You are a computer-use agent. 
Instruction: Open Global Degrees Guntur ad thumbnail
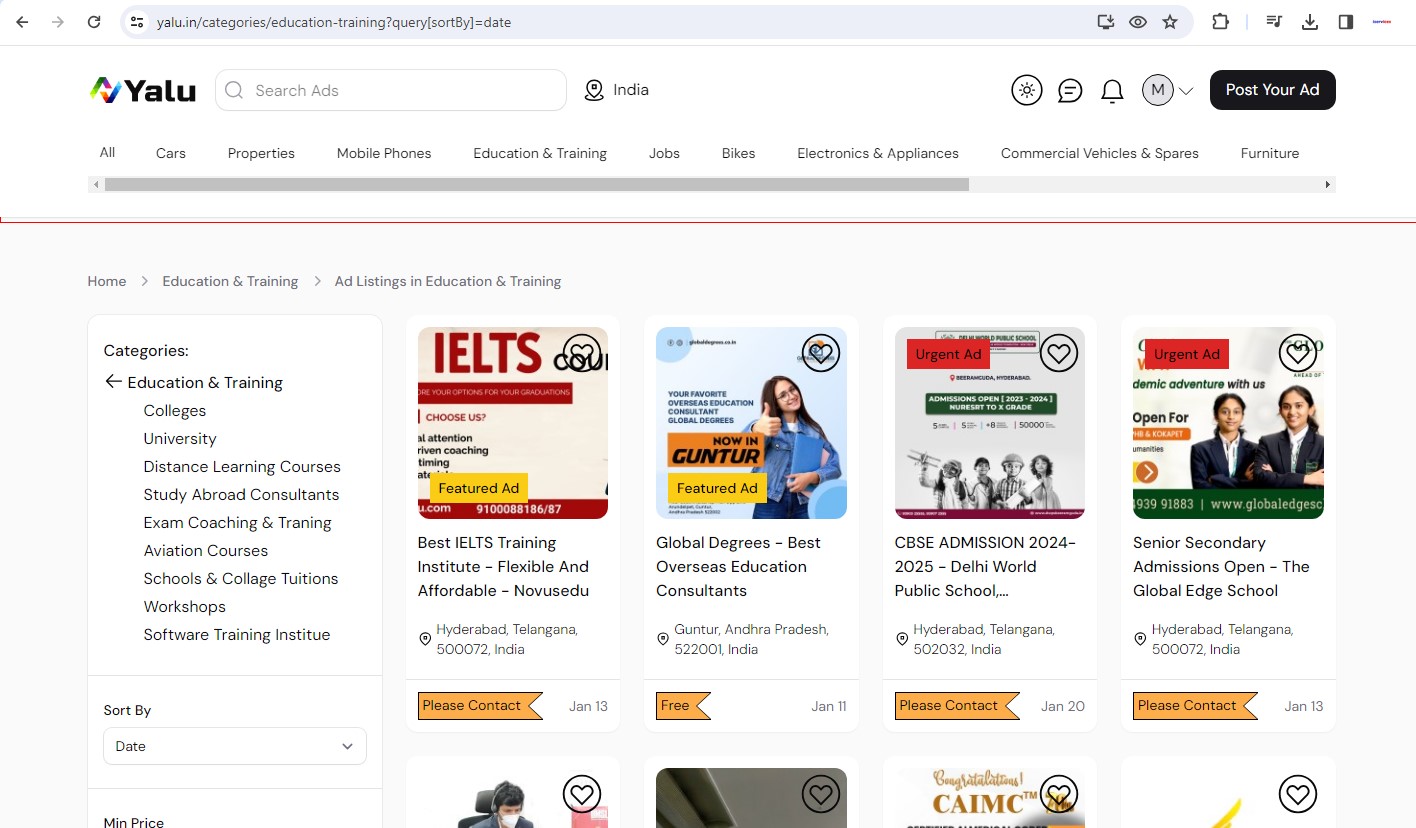pos(751,423)
